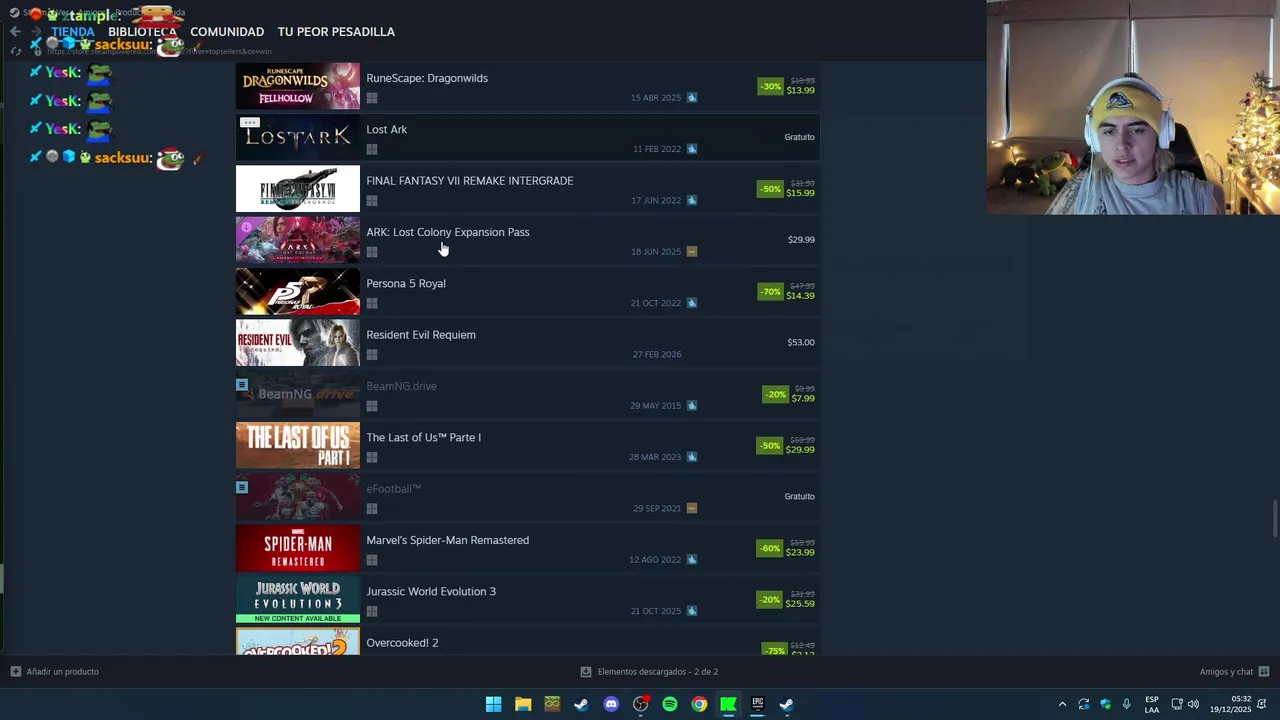Screen dimensions: 1280x720
Task: Open the COMUNIDAD tab
Action: point(227,32)
